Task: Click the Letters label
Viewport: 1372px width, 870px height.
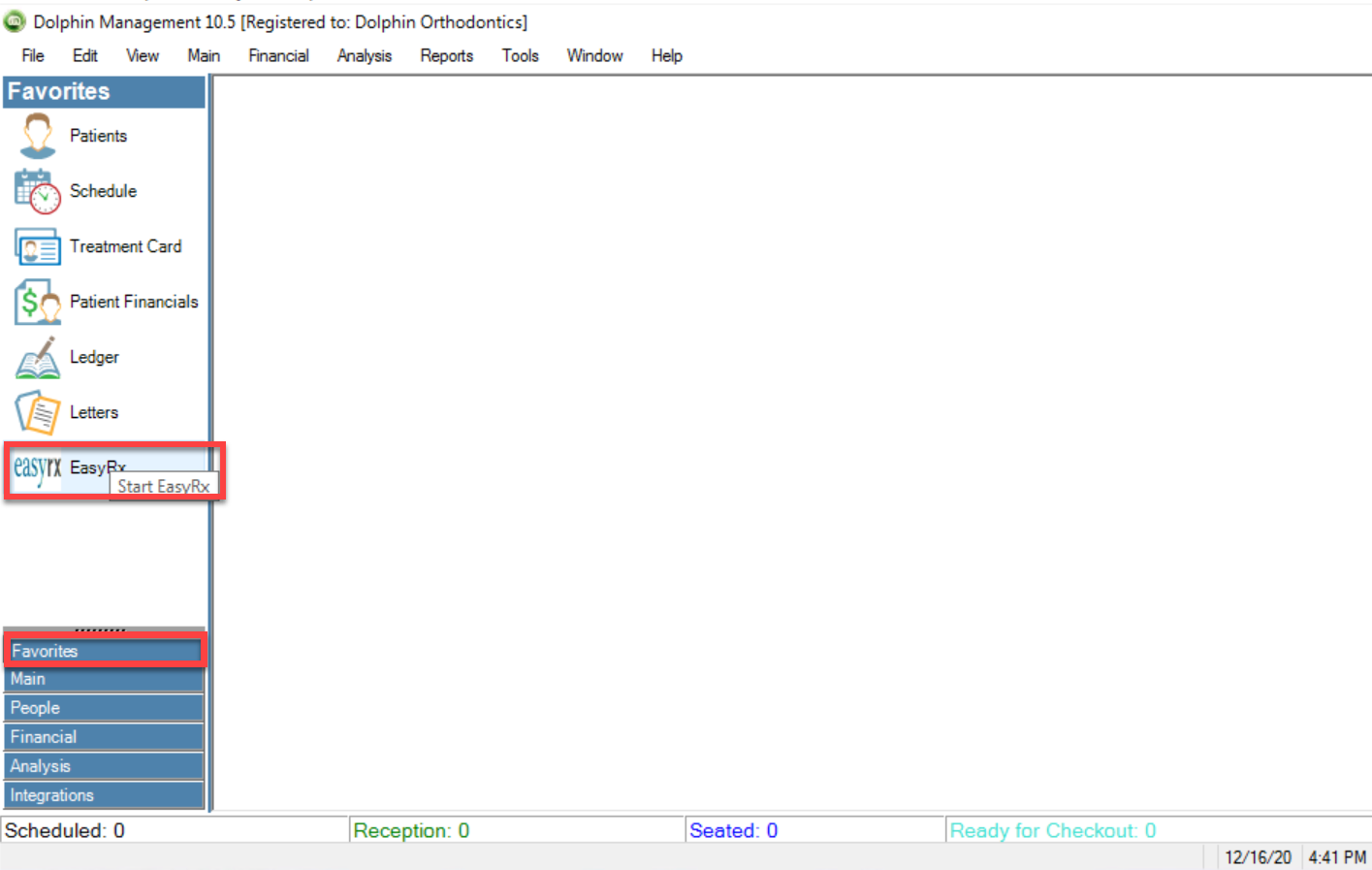Action: click(x=94, y=413)
